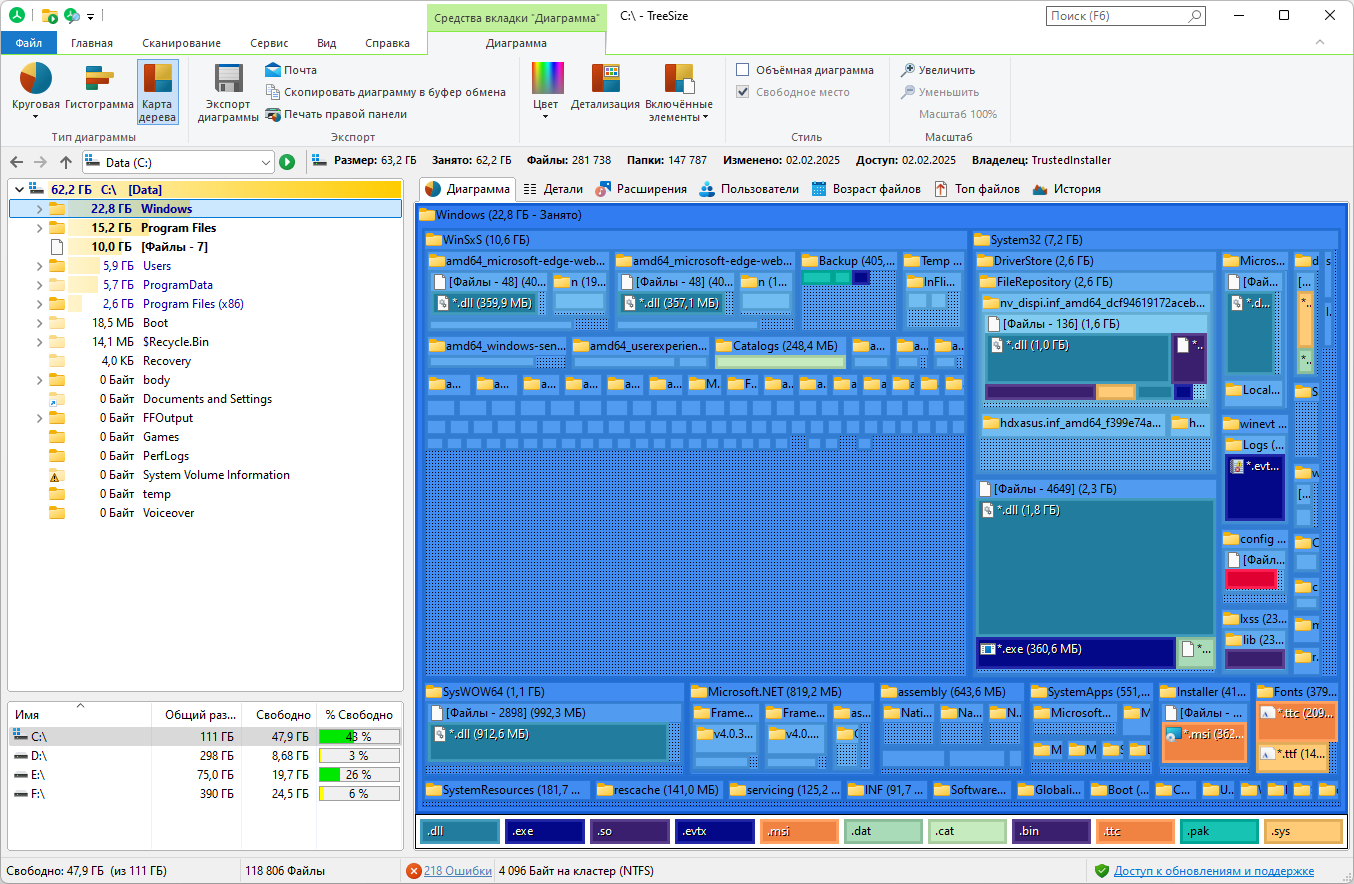Toggle the Свободное место checkbox
Image resolution: width=1354 pixels, height=884 pixels.
[x=743, y=92]
